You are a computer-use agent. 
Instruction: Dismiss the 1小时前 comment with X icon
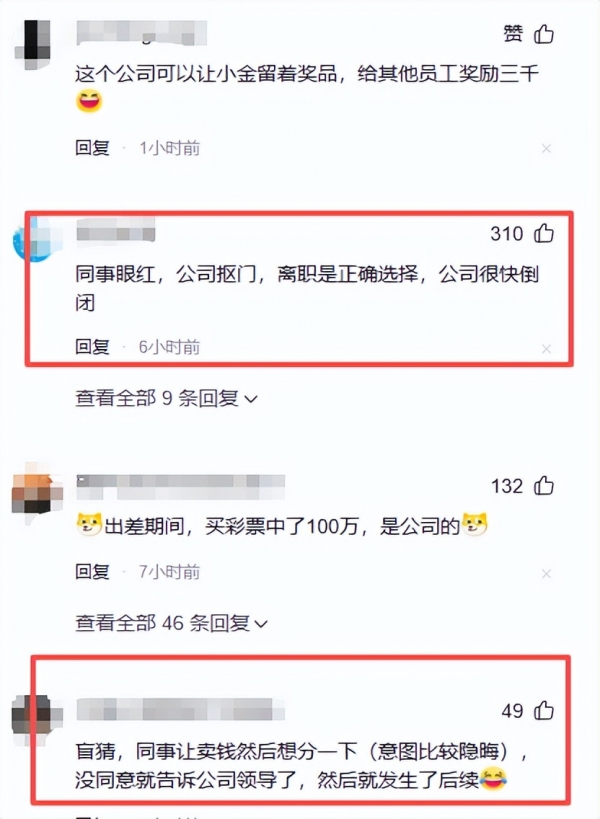[546, 149]
